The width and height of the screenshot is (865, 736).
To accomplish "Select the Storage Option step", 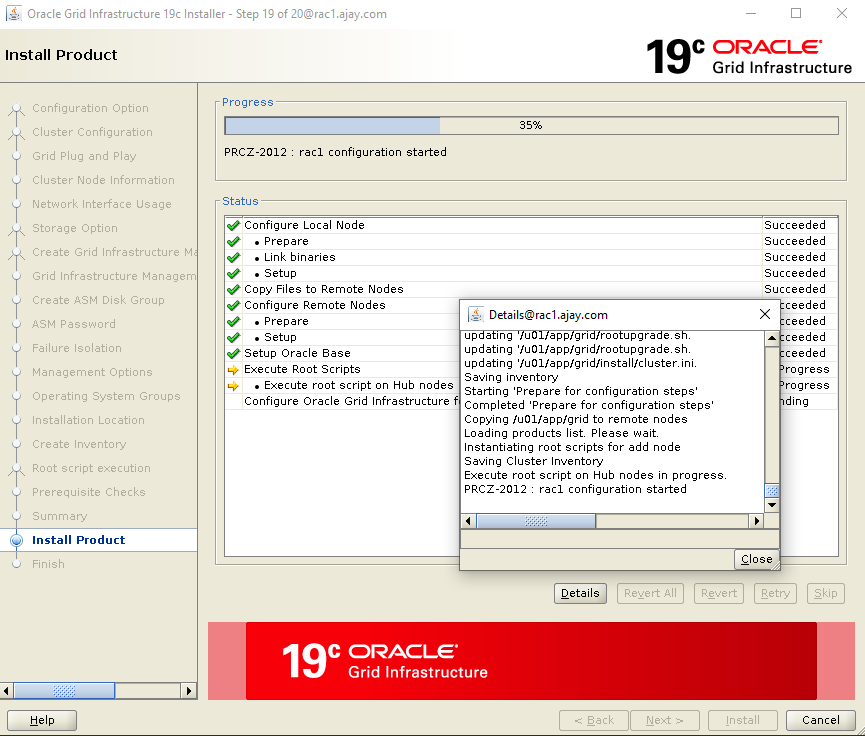I will (74, 228).
